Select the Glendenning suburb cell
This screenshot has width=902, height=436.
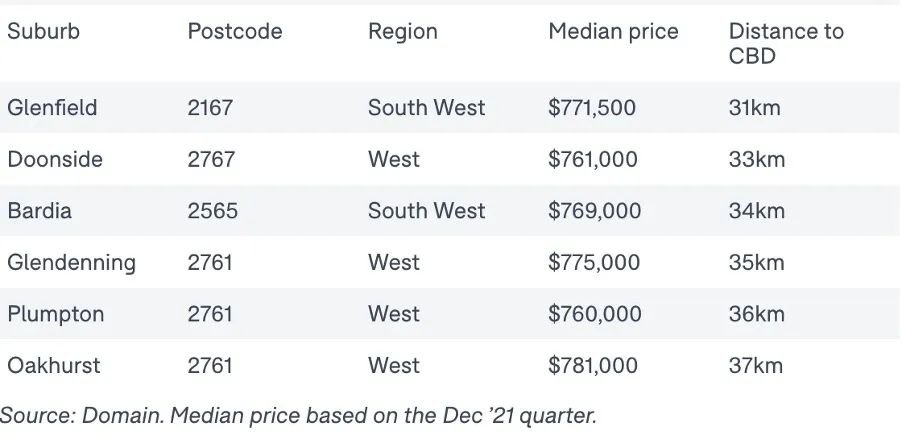[x=71, y=263]
